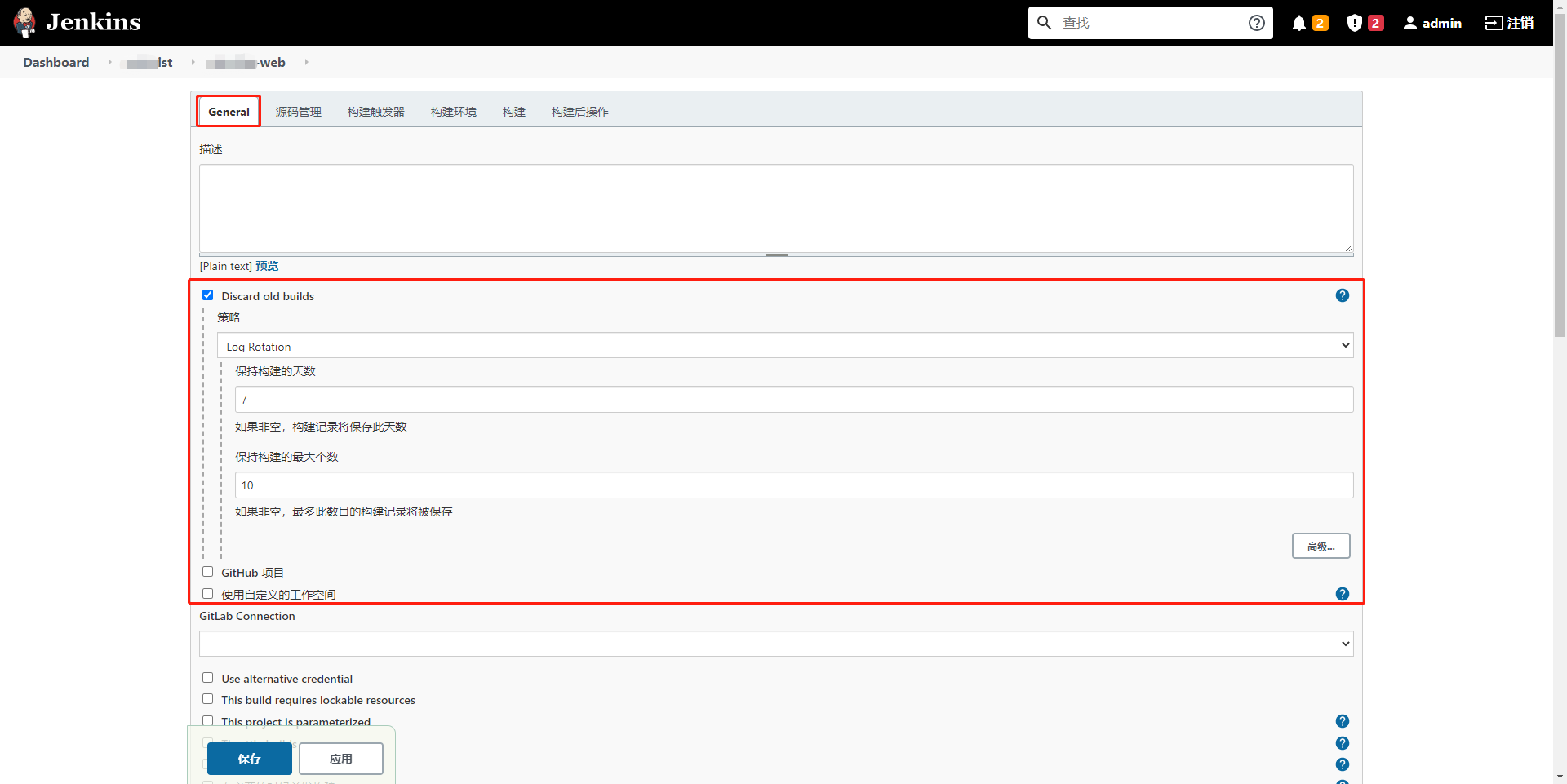The height and width of the screenshot is (784, 1567).
Task: Enable 使用自定义的工作空间 checkbox
Action: coord(207,594)
